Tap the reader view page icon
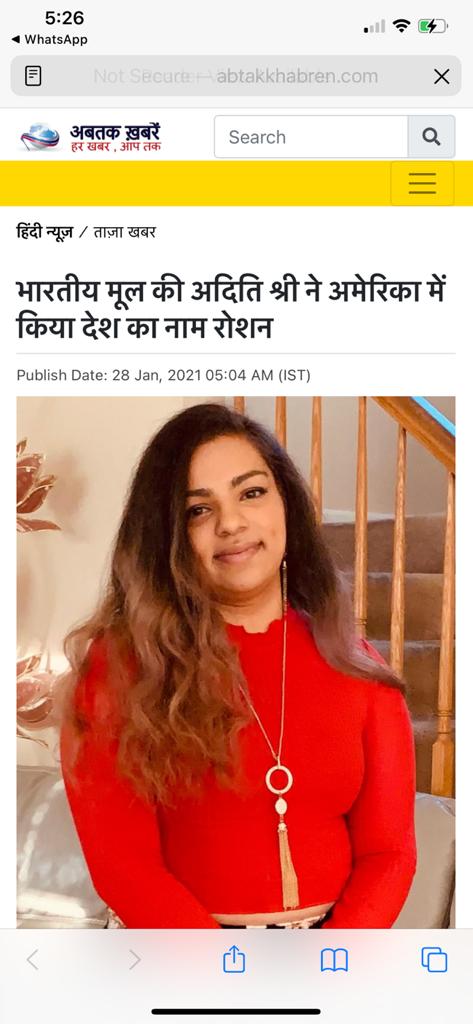The image size is (473, 1024). pos(33,76)
